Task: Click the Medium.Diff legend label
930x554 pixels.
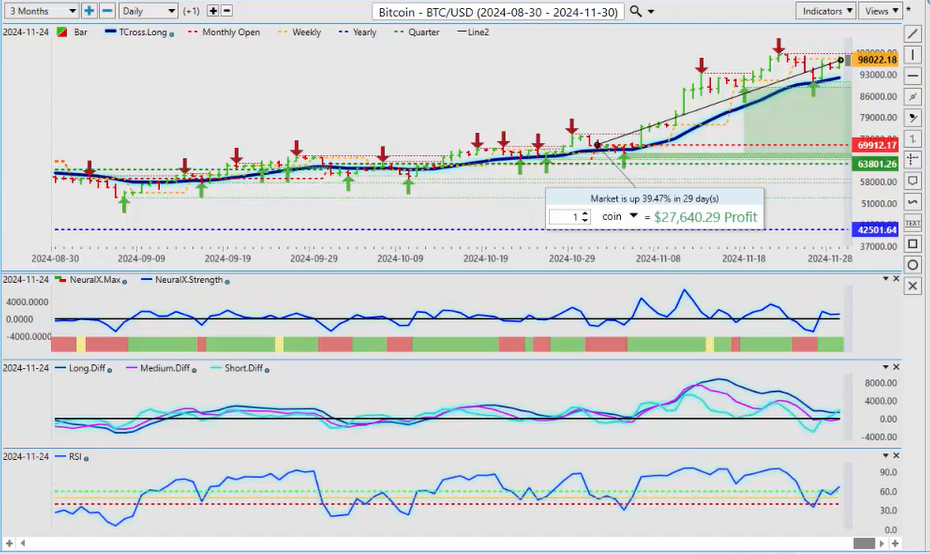Action: [x=165, y=368]
